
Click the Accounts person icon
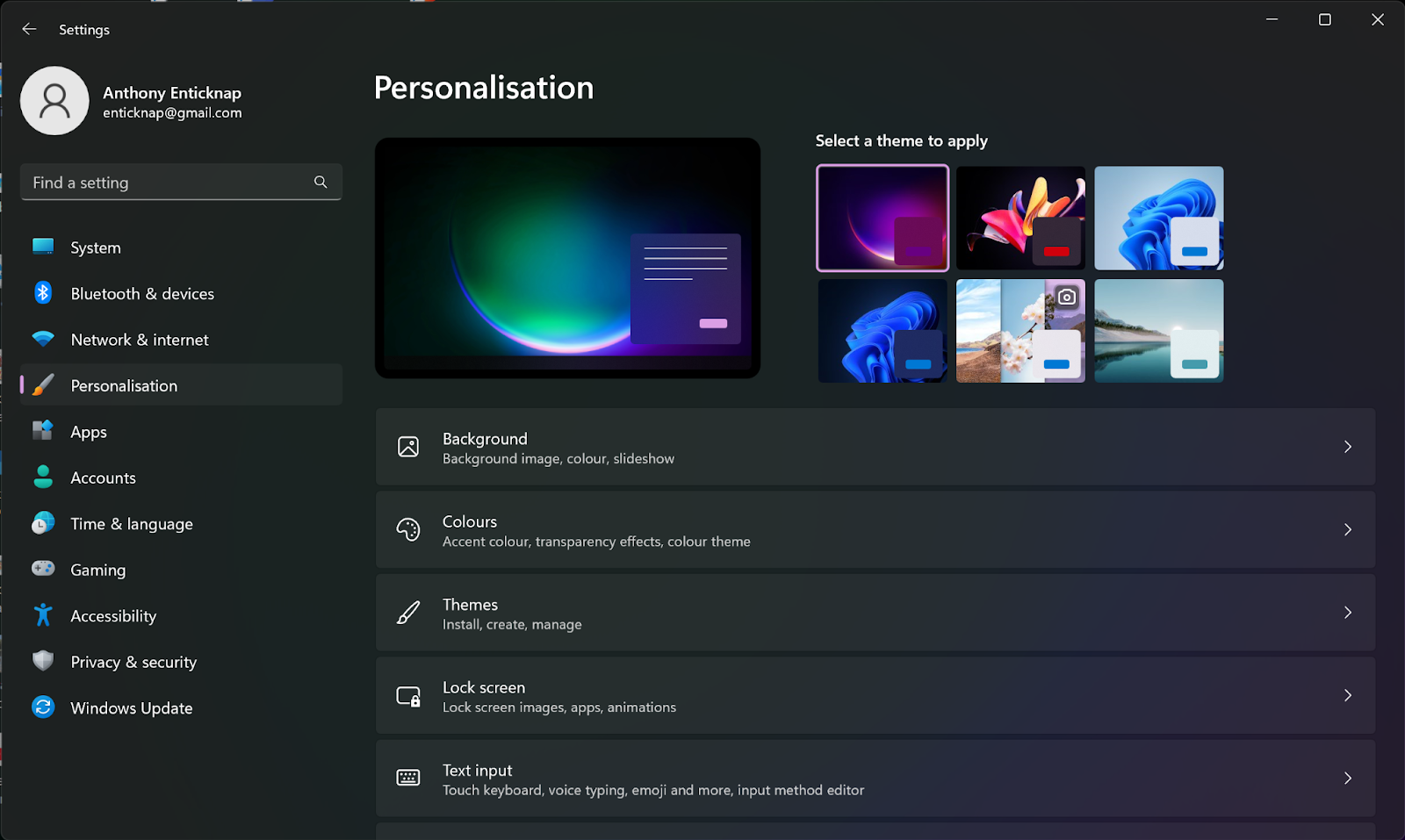pyautogui.click(x=43, y=477)
